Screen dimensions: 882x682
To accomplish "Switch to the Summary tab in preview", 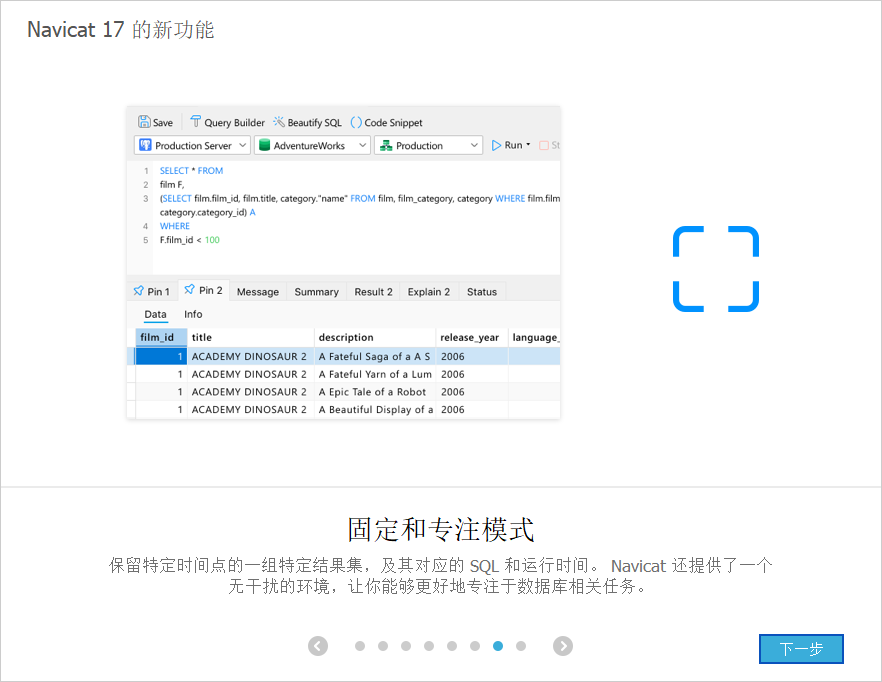I will click(317, 291).
